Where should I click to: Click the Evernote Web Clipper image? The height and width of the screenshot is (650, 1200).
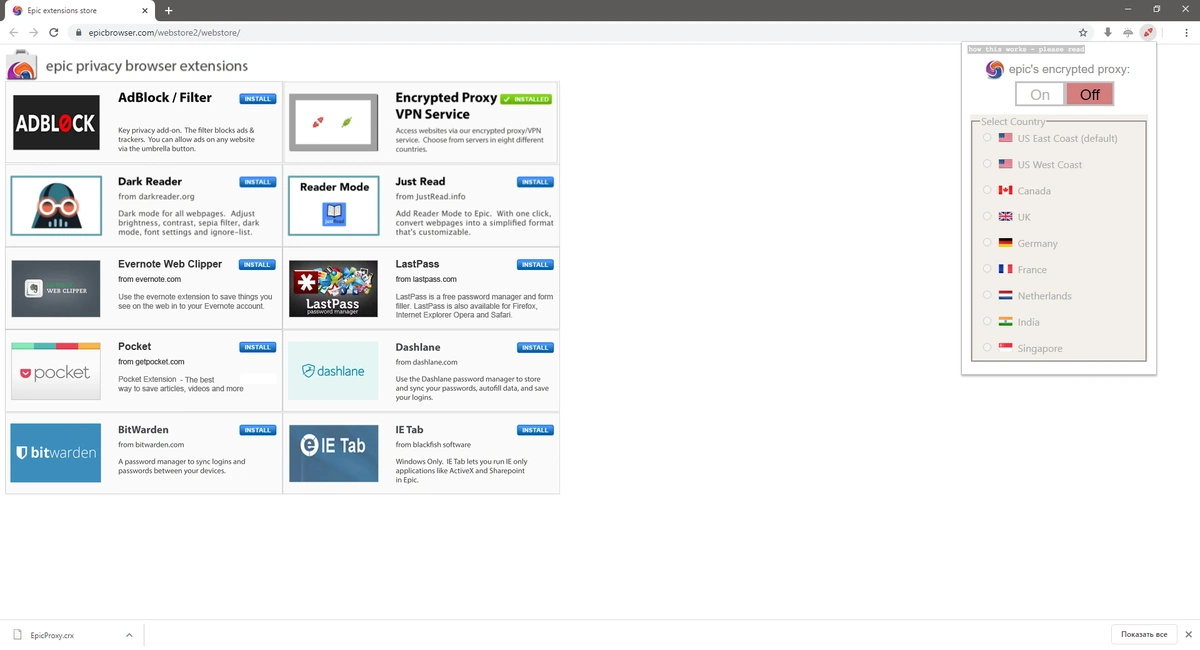pos(56,288)
